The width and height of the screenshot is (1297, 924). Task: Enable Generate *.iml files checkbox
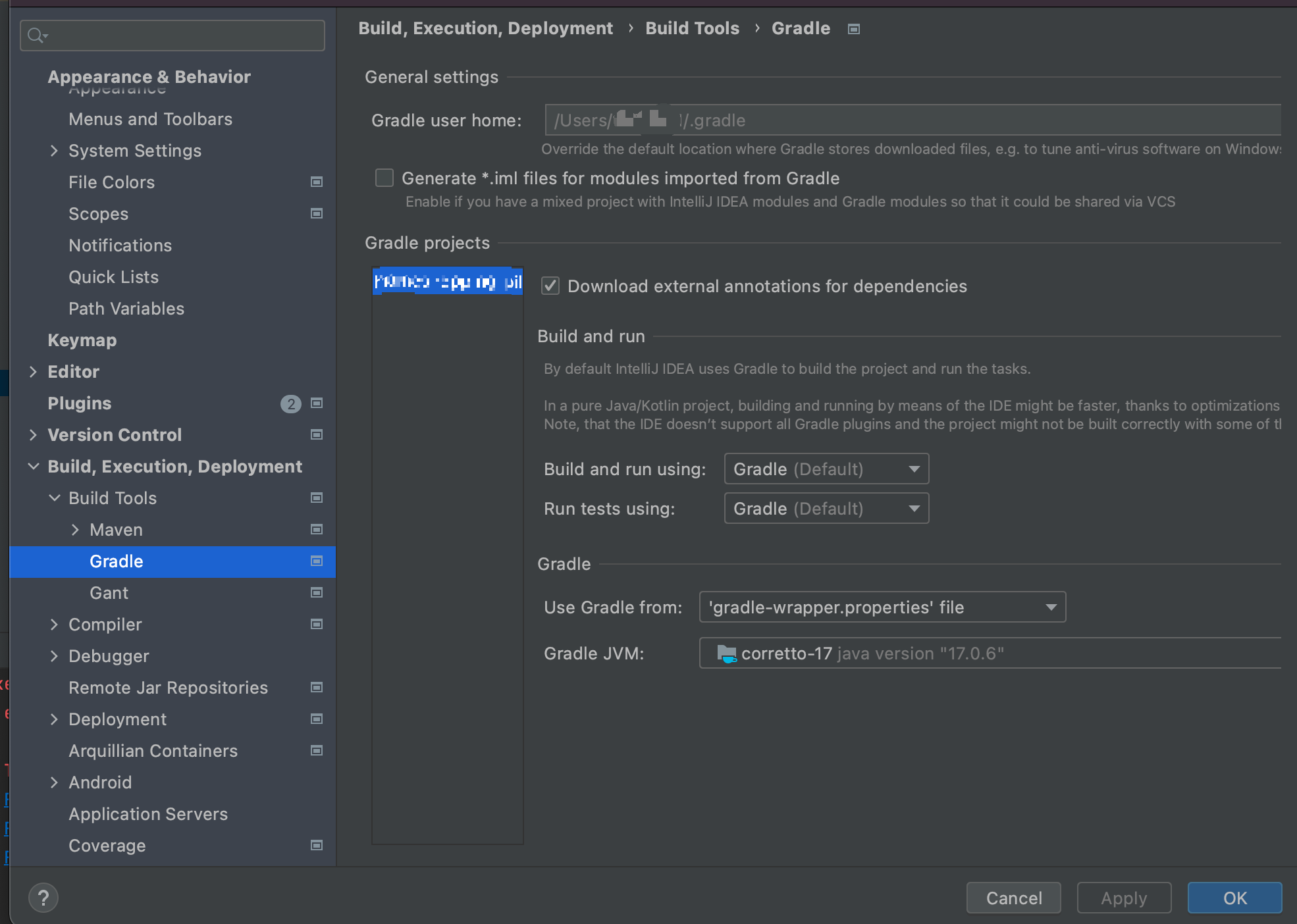[x=384, y=178]
